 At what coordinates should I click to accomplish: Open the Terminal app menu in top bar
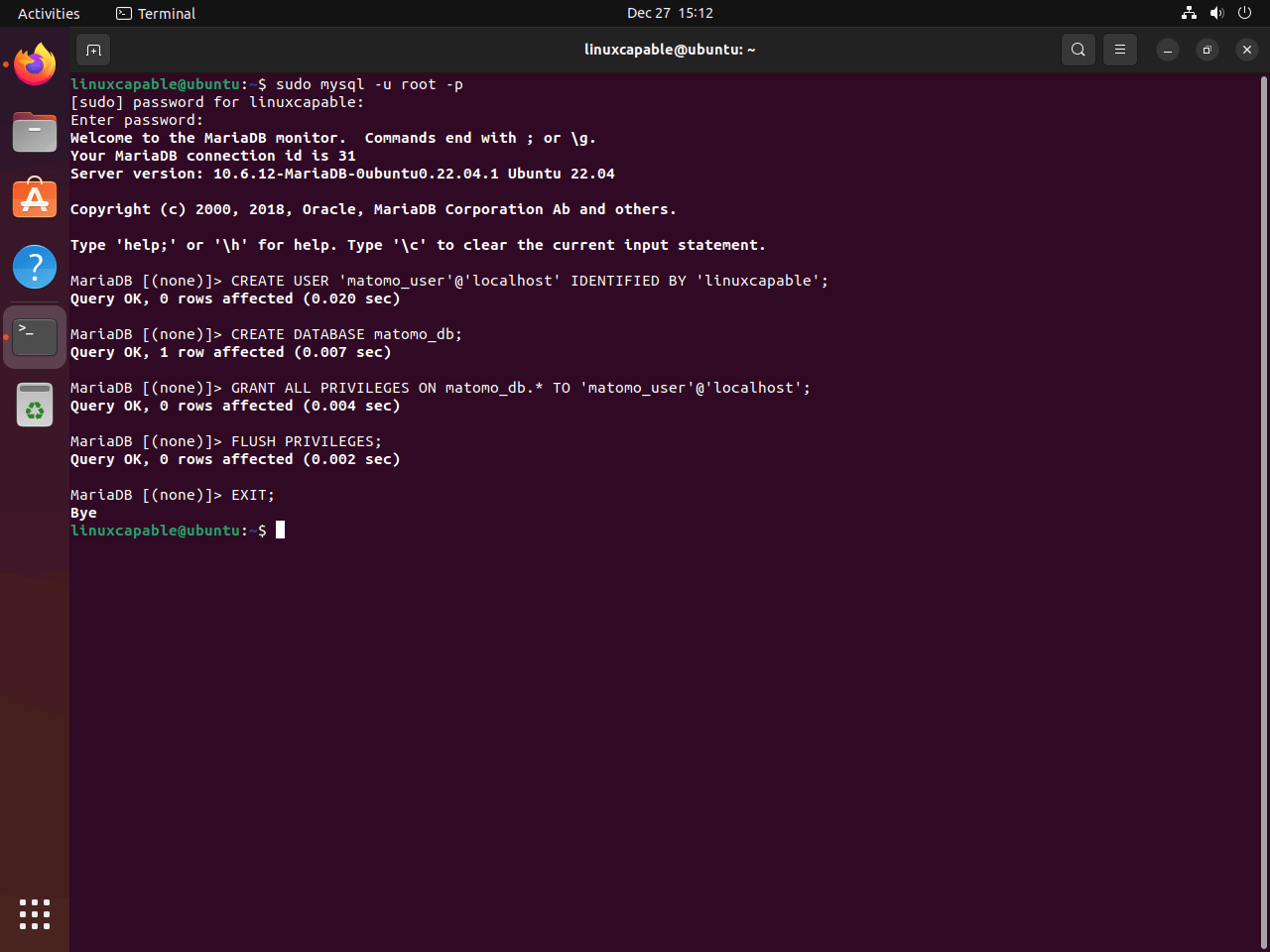(x=156, y=13)
